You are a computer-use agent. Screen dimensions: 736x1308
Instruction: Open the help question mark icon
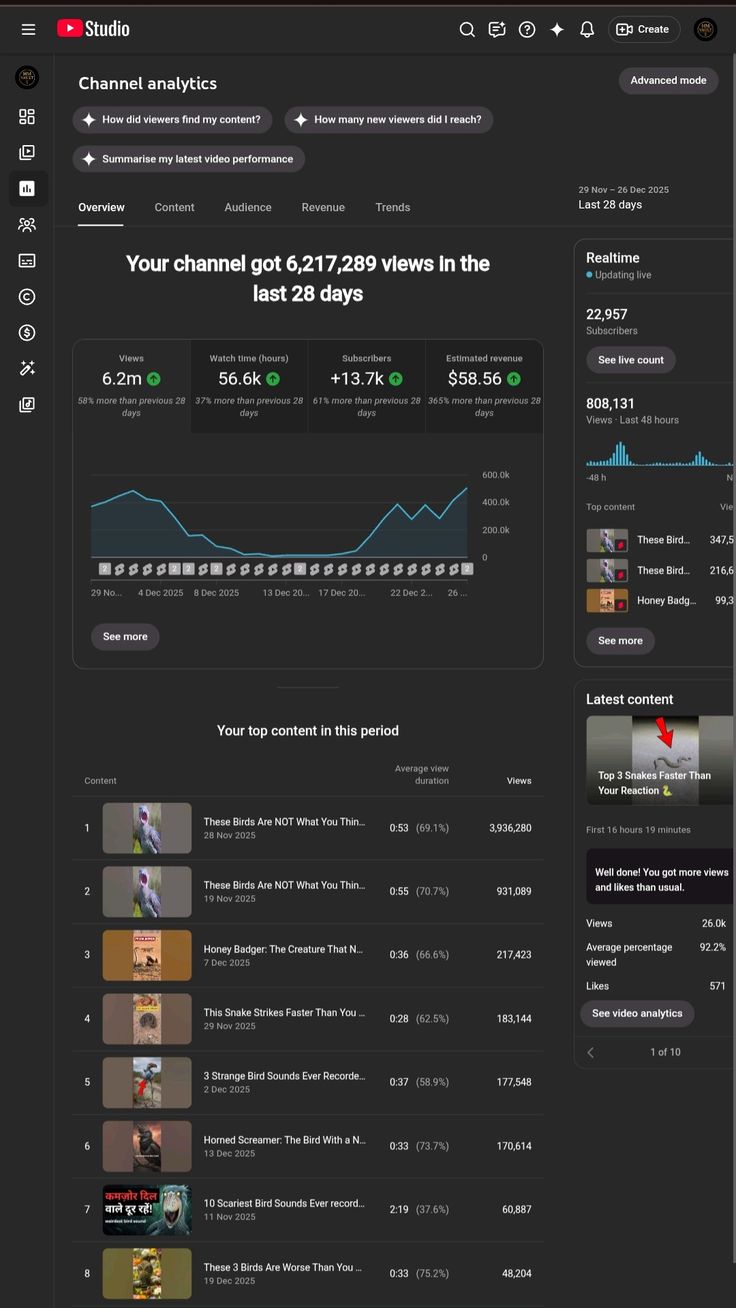(527, 30)
